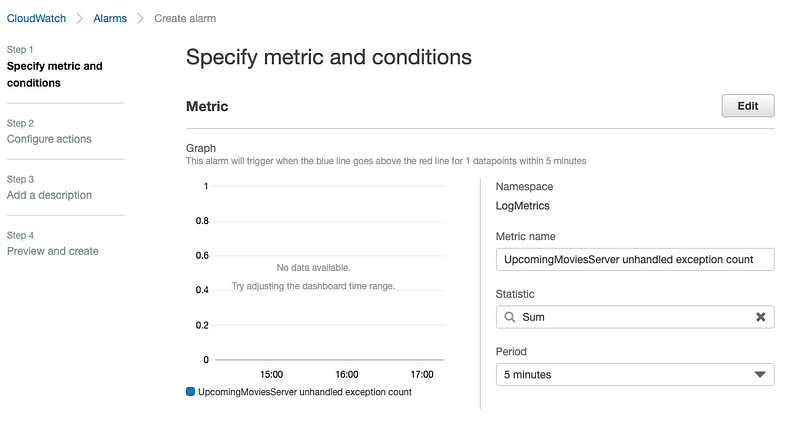
Task: Open the Period dropdown arrow
Action: (x=759, y=375)
